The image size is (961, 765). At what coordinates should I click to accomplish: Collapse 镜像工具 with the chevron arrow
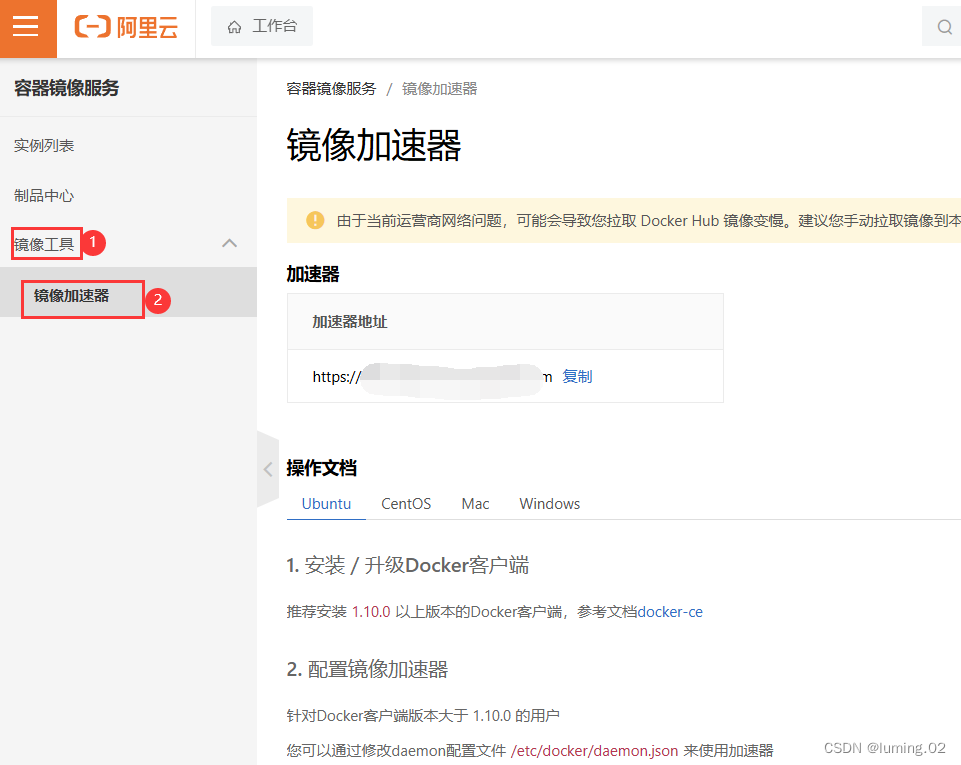pyautogui.click(x=229, y=243)
